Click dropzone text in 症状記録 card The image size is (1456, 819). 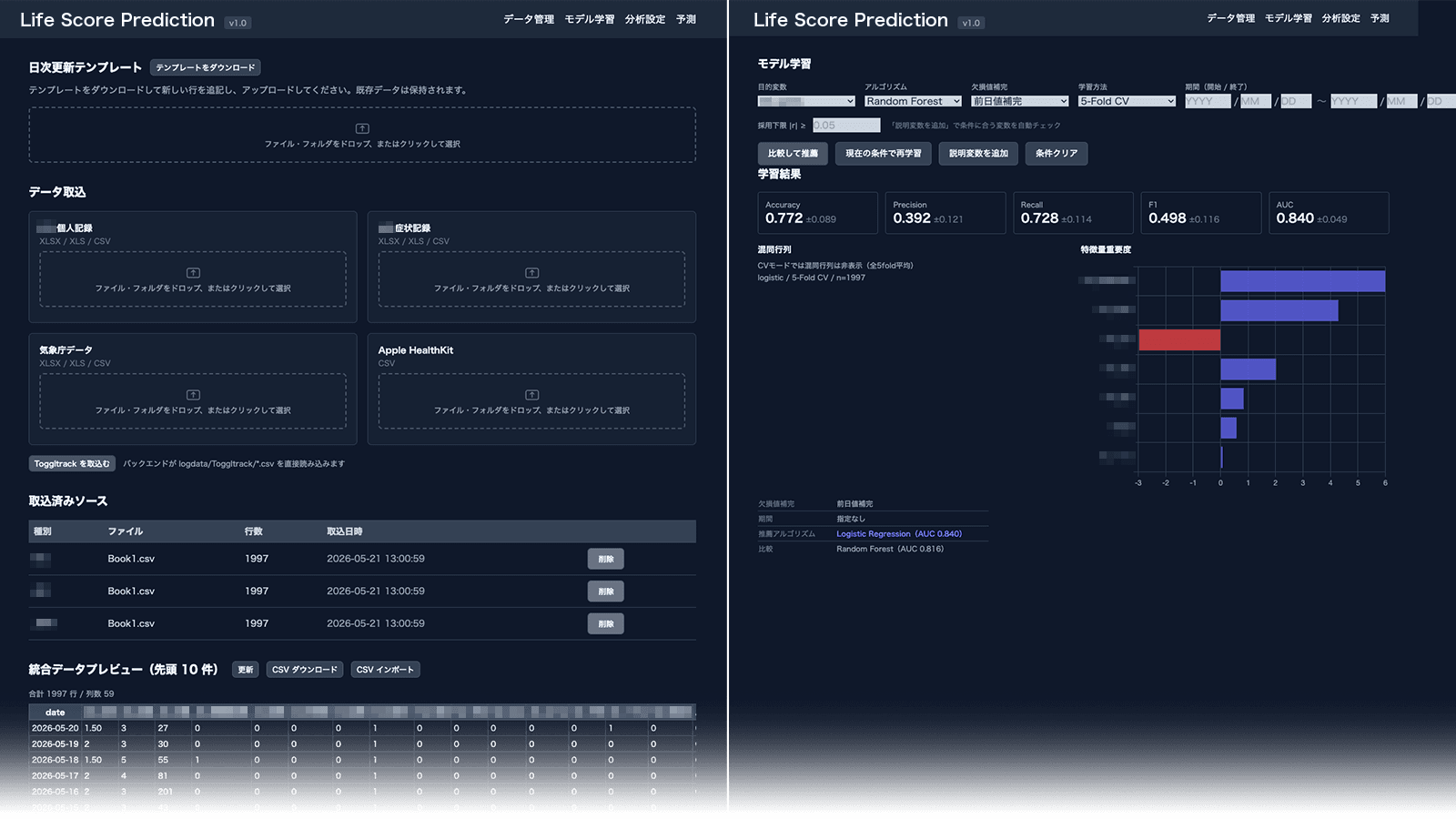pos(532,288)
